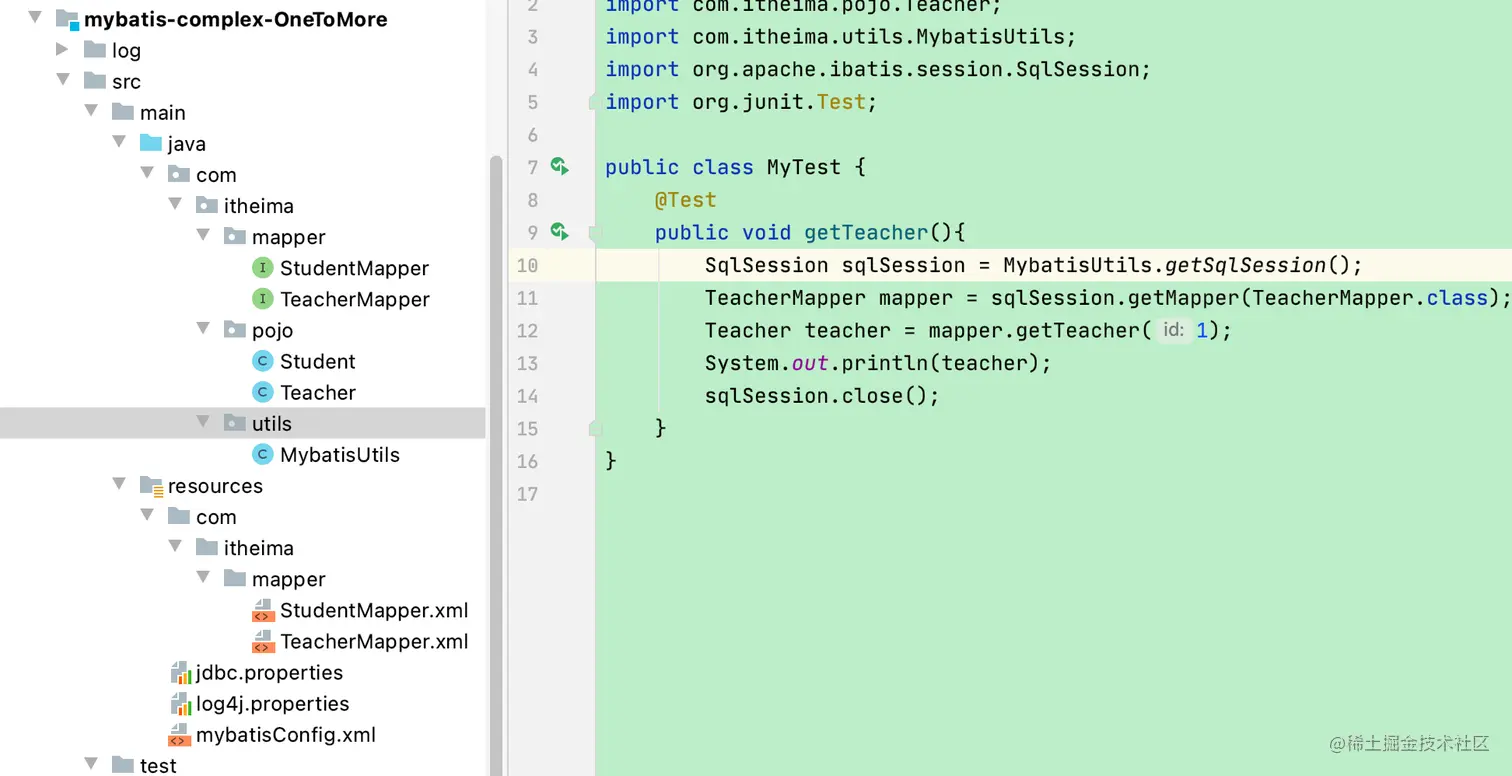This screenshot has width=1512, height=776.
Task: Click the log folder icon
Action: point(95,50)
